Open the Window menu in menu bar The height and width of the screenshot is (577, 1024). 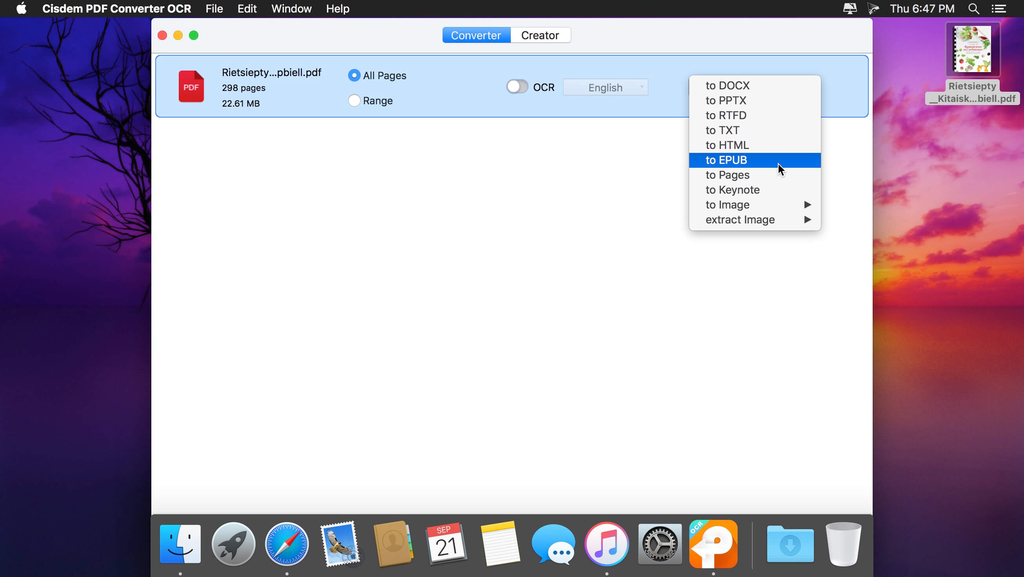click(291, 9)
